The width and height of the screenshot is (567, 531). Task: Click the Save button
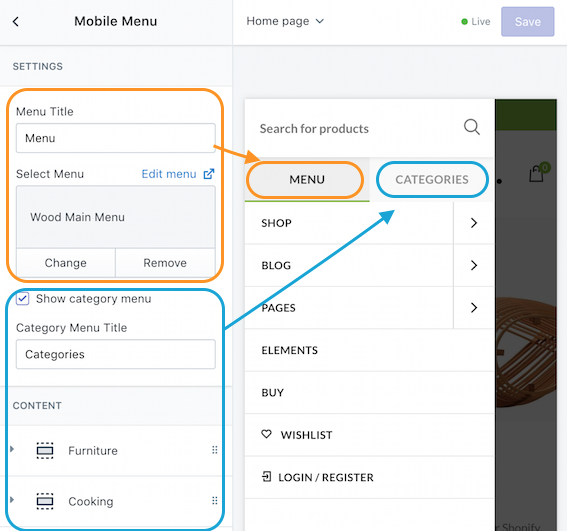527,22
